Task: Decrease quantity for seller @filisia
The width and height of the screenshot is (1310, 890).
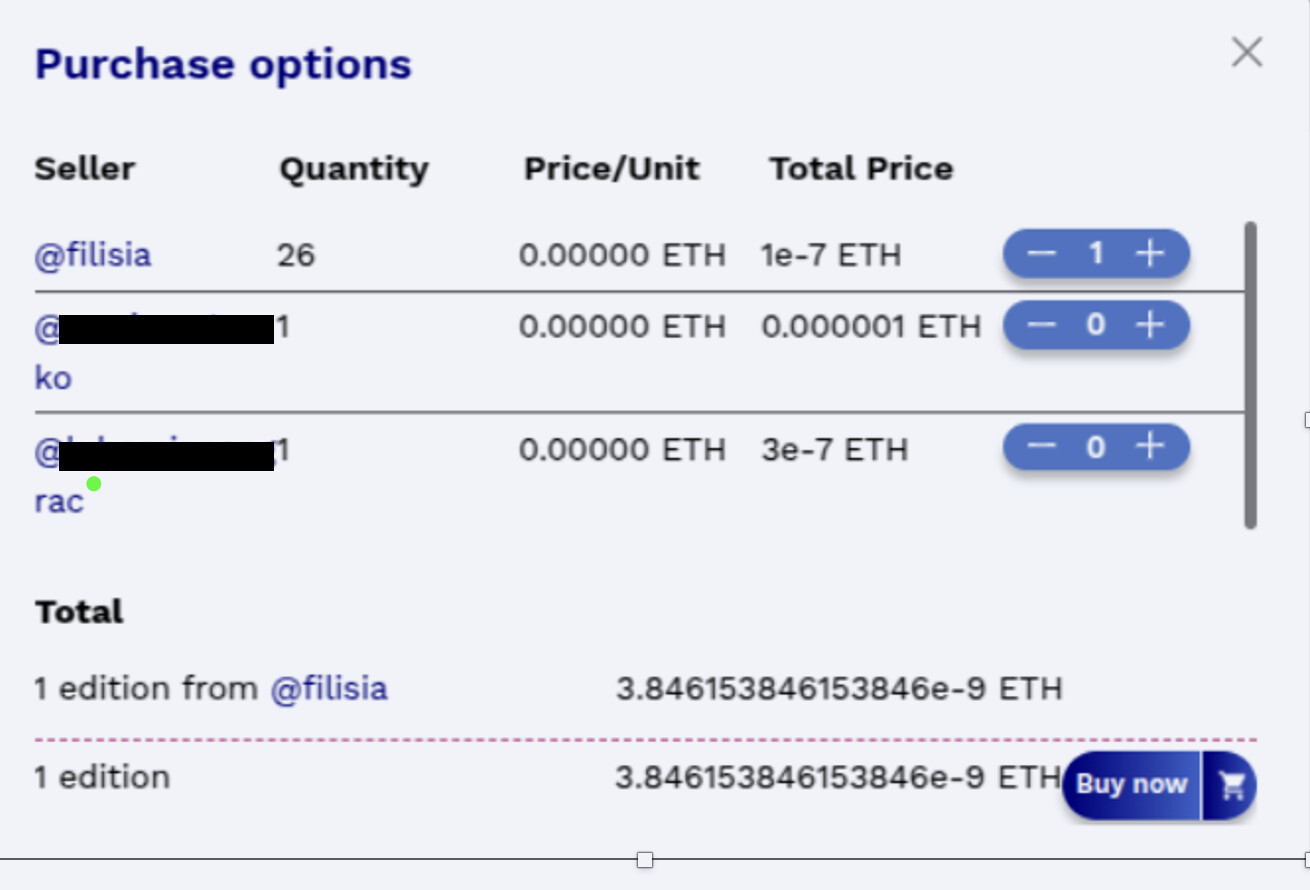Action: tap(1041, 254)
